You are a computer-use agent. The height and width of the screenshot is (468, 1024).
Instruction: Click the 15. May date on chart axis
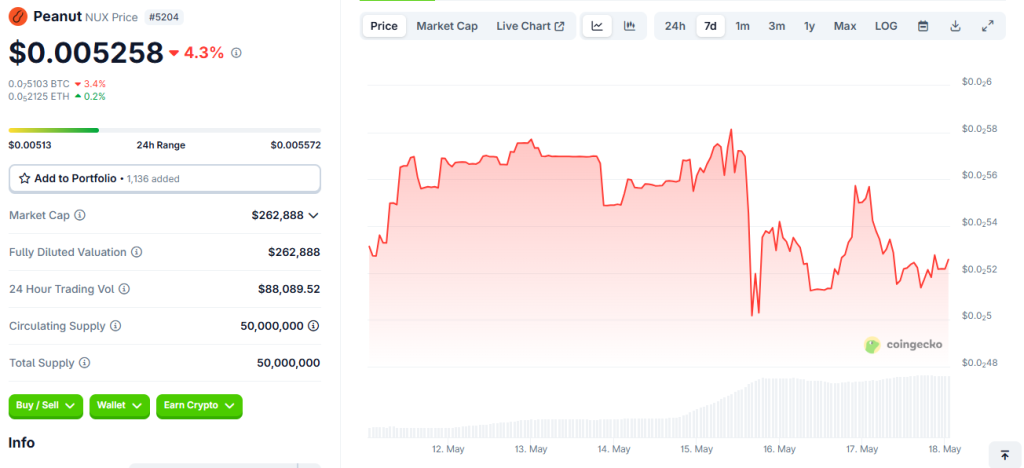pyautogui.click(x=696, y=449)
